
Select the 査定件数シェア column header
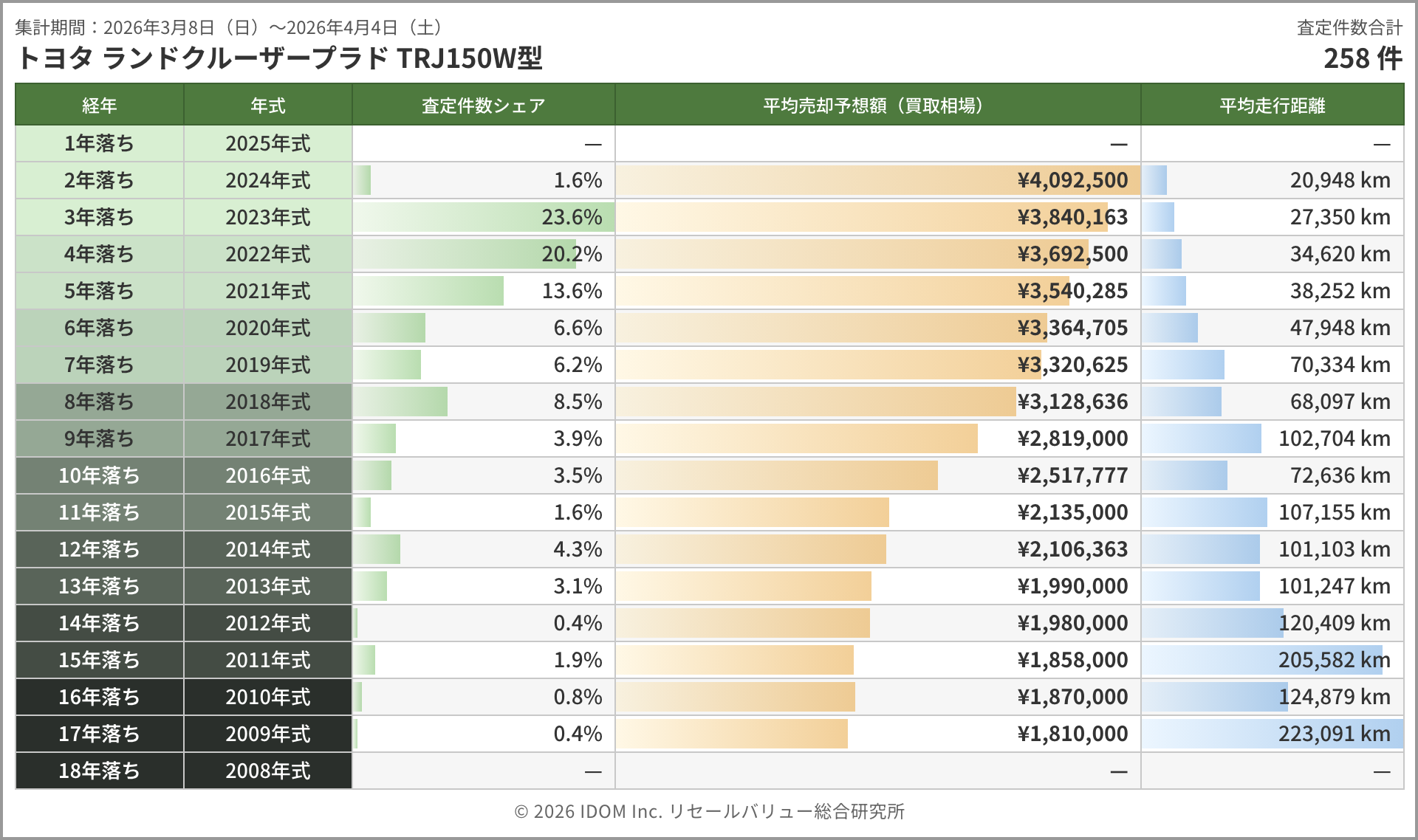(x=483, y=106)
